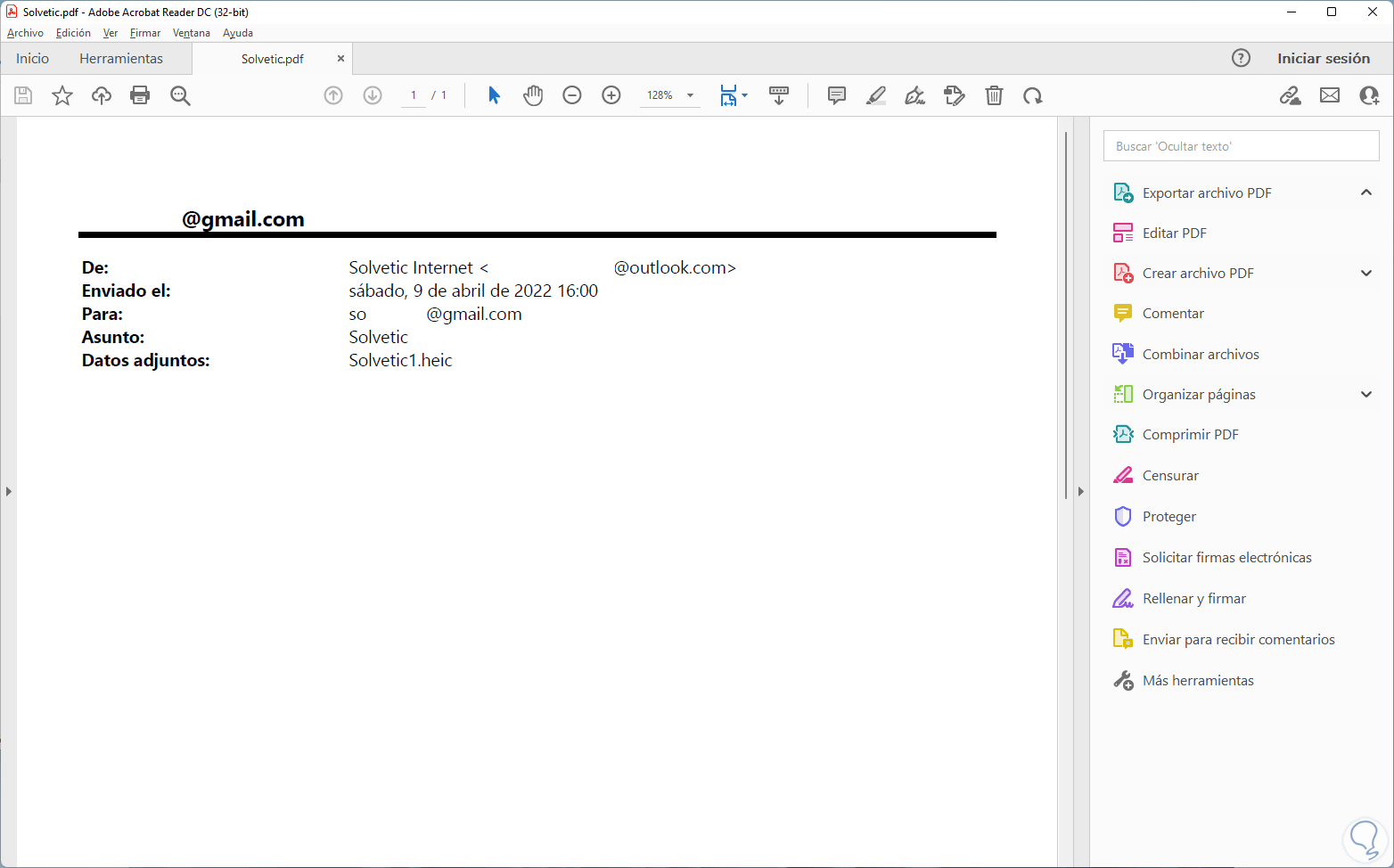Image resolution: width=1394 pixels, height=868 pixels.
Task: Open the help question mark icon
Action: point(1241,58)
